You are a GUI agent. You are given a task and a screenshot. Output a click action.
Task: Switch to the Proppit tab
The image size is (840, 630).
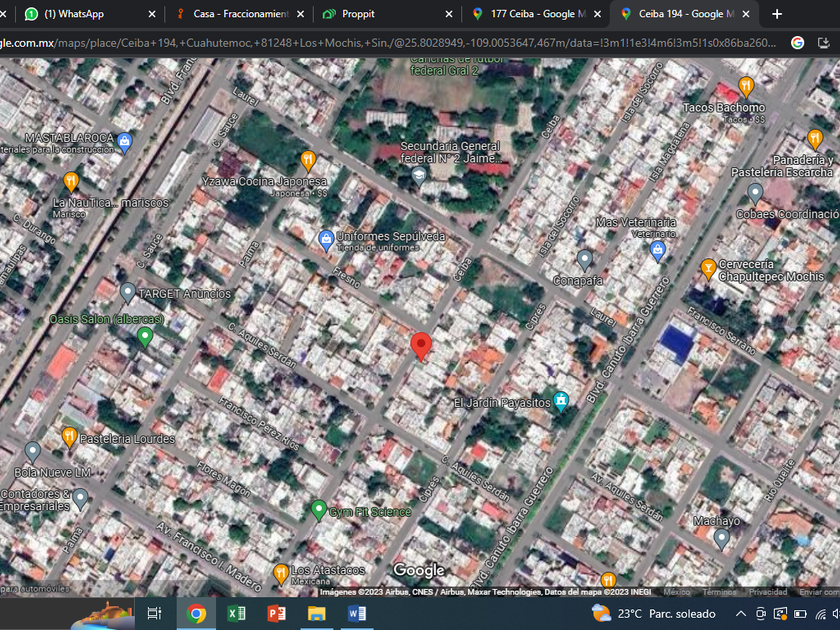(358, 14)
